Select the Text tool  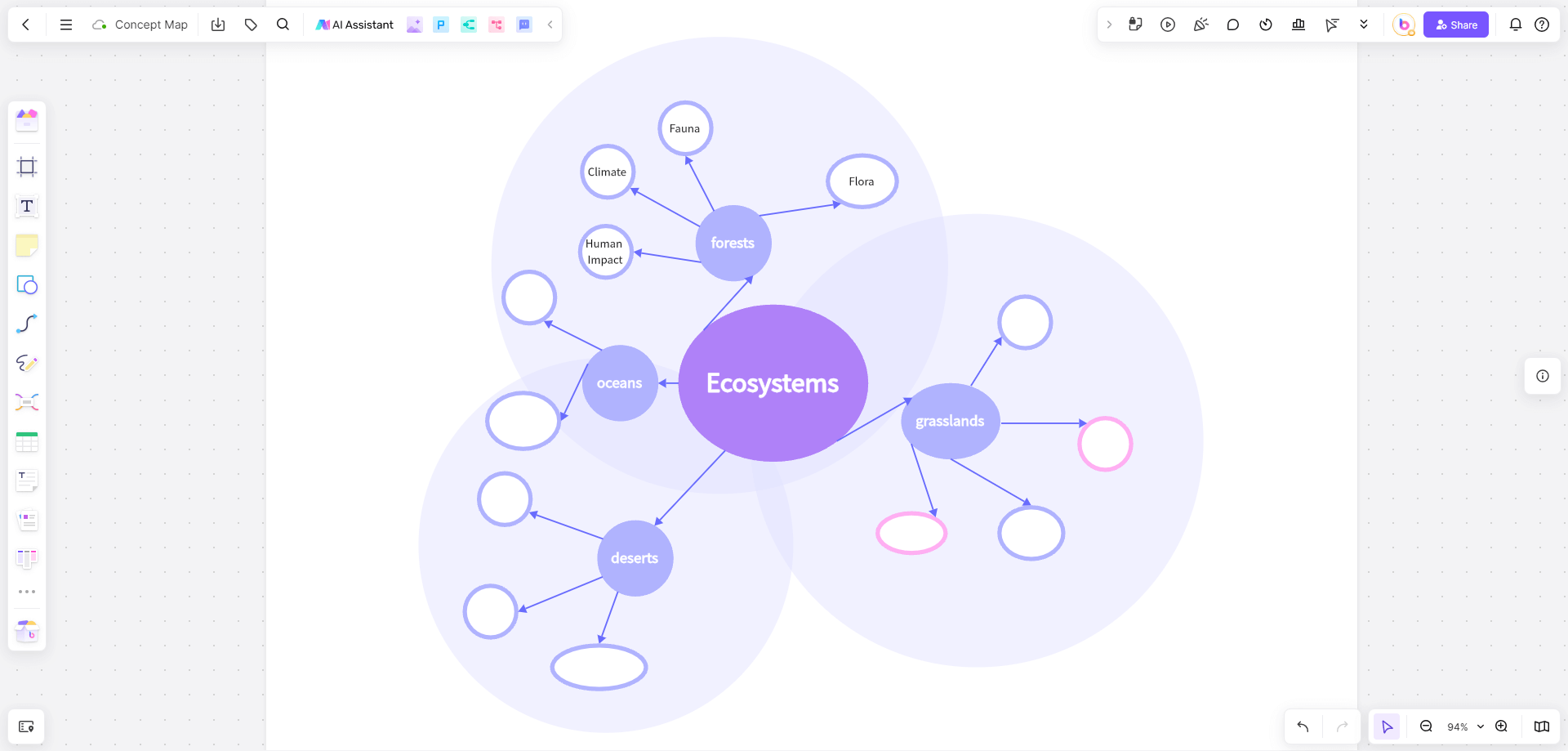27,206
